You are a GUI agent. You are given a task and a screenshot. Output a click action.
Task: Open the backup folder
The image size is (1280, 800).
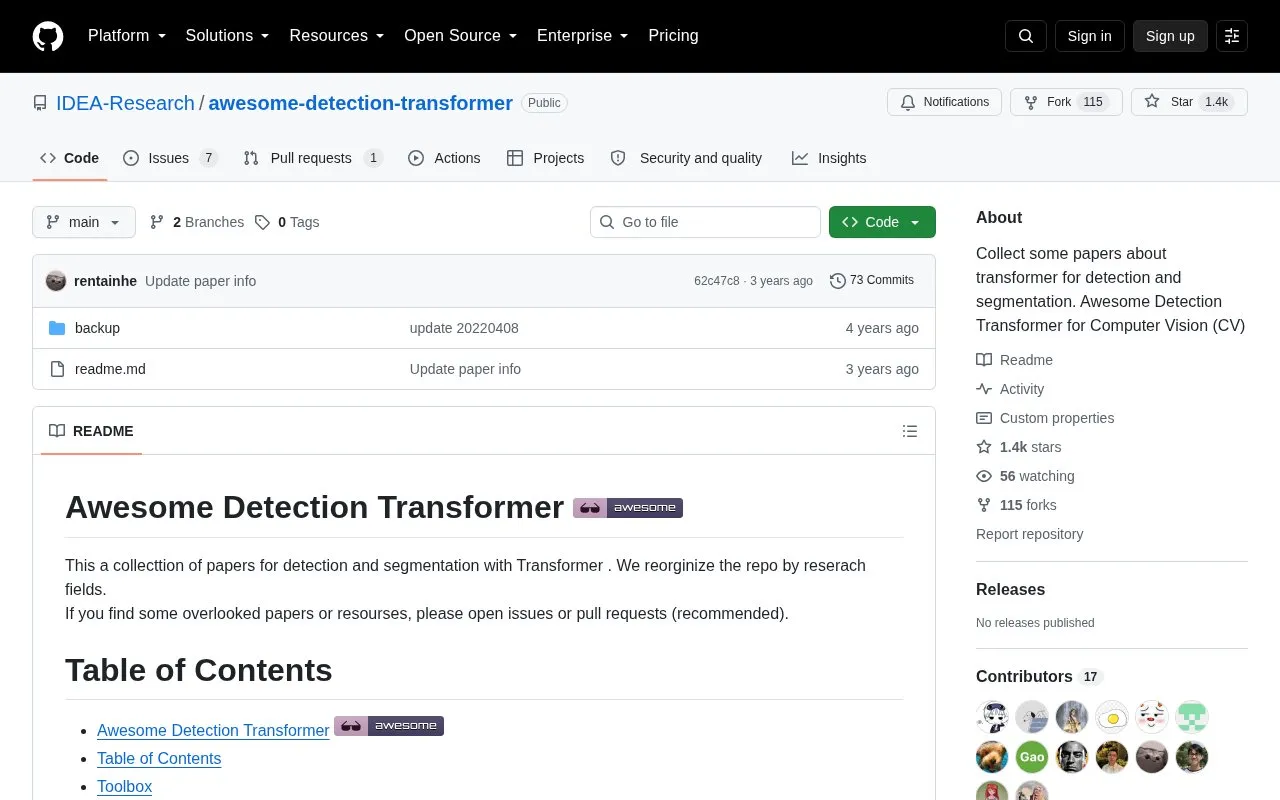click(97, 328)
